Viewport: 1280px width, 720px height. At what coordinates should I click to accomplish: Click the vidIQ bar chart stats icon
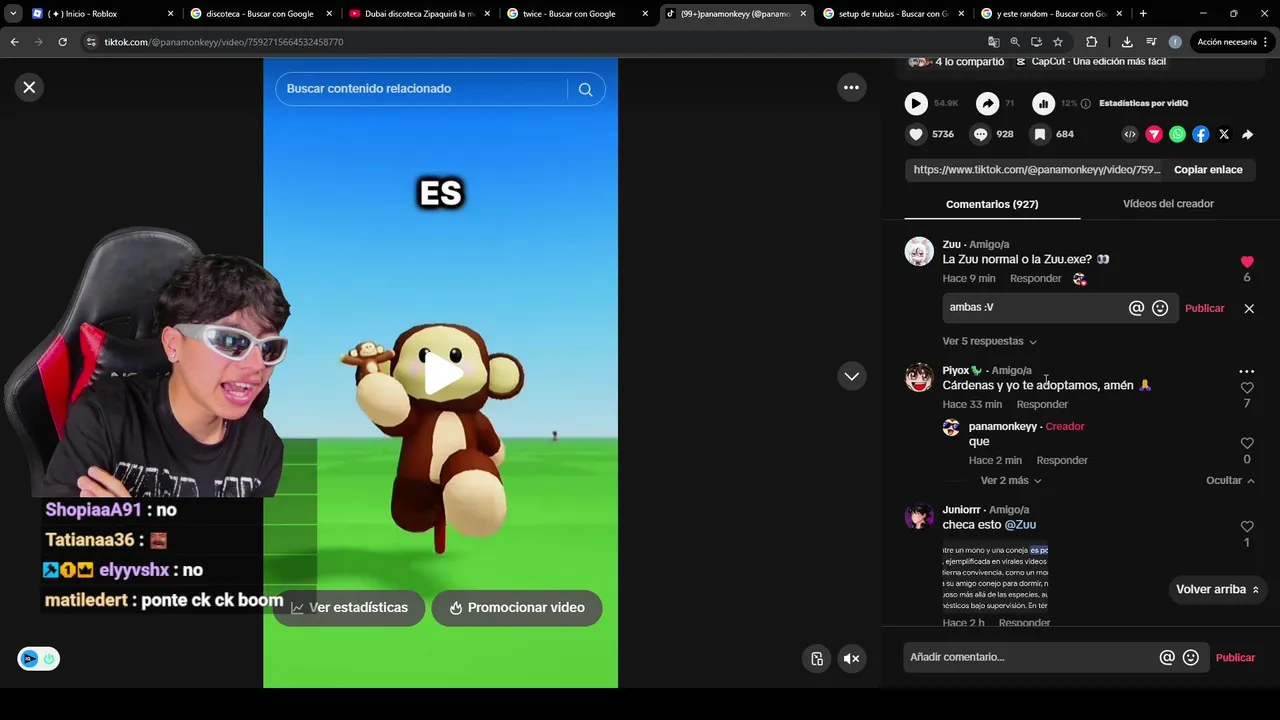click(x=1043, y=103)
